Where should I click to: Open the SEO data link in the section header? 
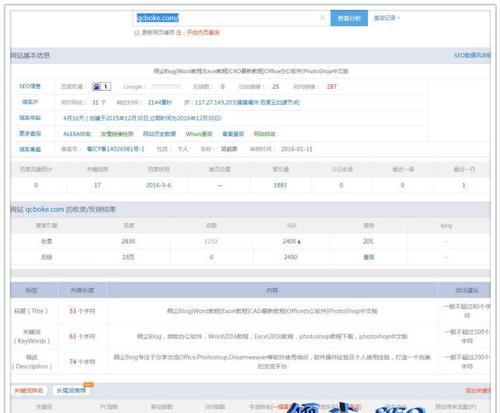(472, 55)
